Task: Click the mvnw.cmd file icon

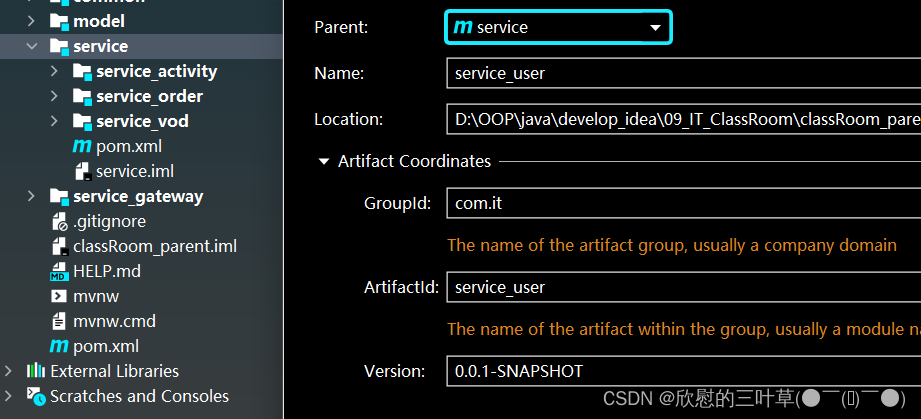Action: [x=59, y=321]
